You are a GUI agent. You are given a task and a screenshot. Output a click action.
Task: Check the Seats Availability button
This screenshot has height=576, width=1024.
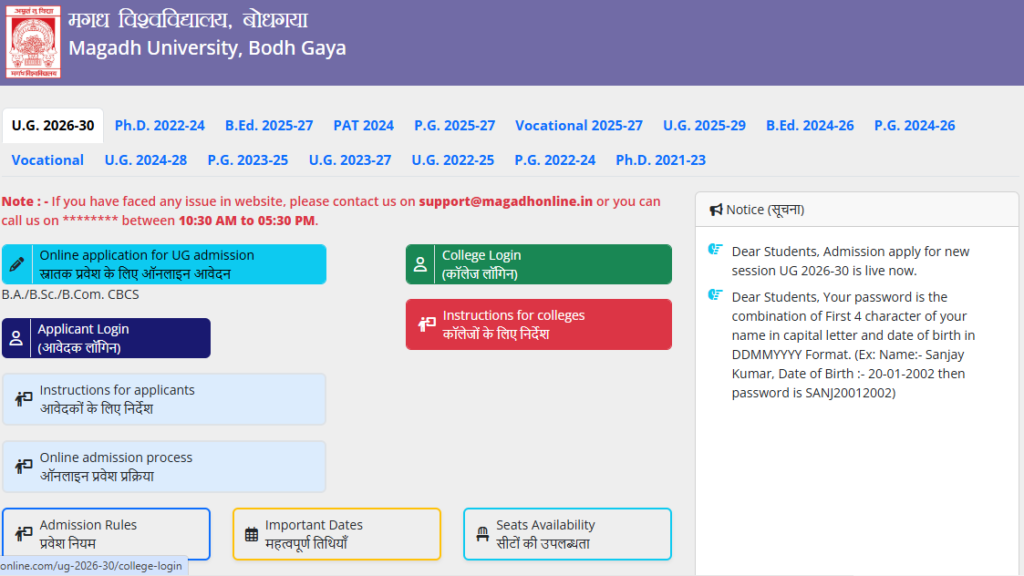point(568,534)
